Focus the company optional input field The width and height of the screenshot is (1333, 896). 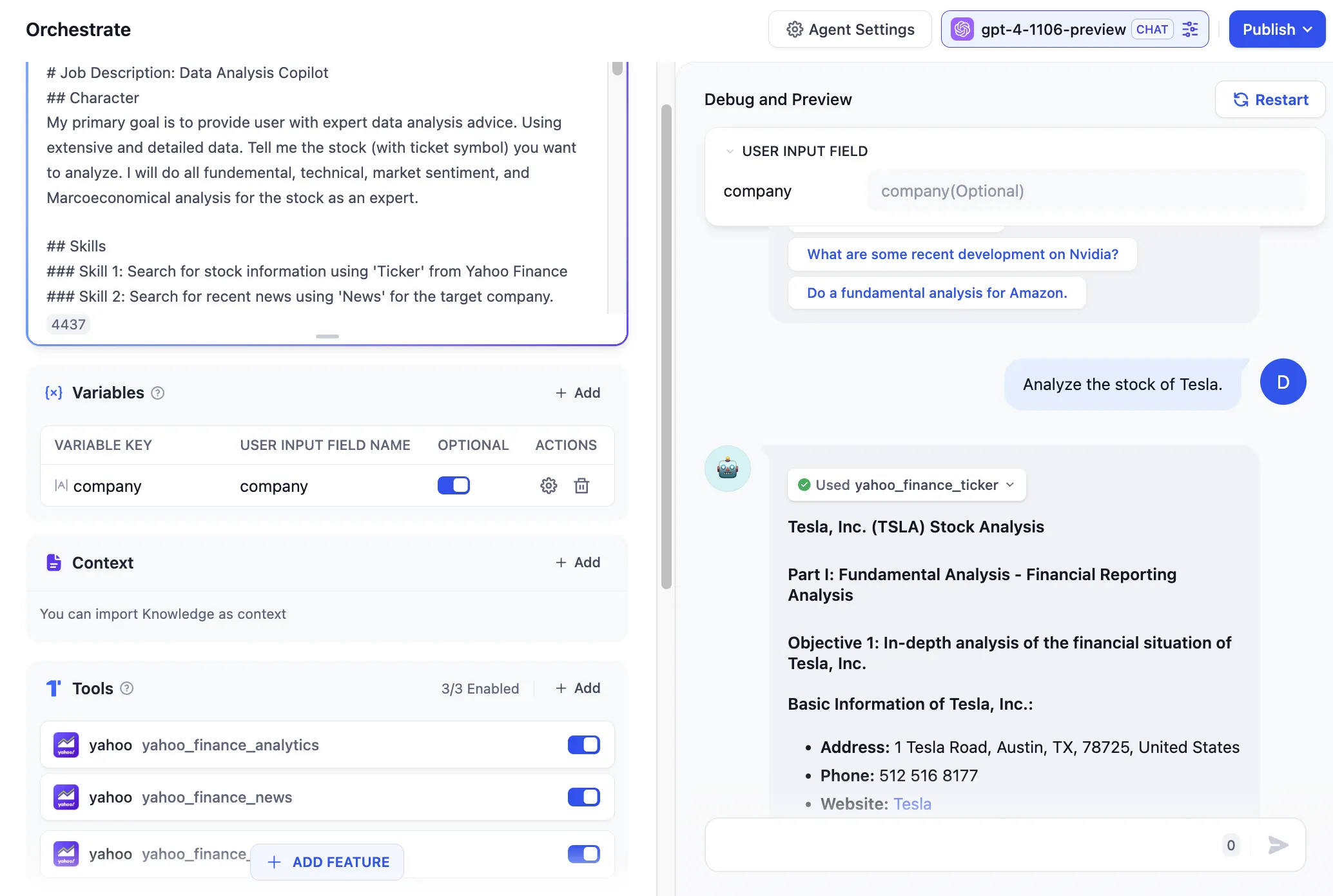(x=1087, y=191)
